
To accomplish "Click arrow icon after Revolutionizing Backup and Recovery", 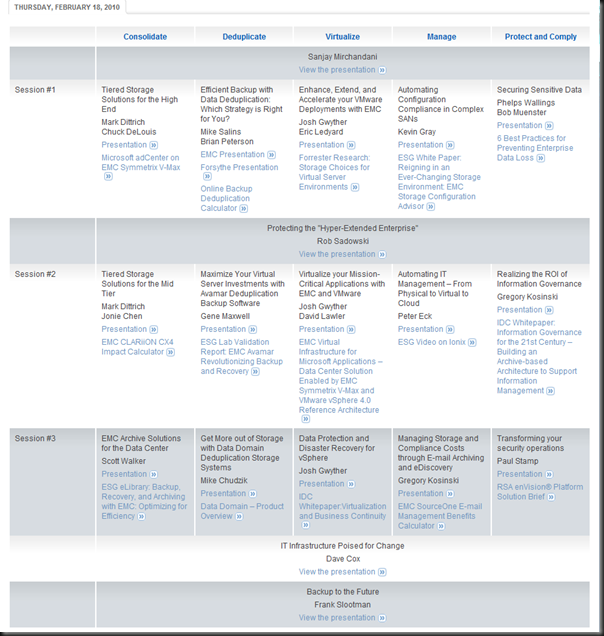I will tap(255, 372).
